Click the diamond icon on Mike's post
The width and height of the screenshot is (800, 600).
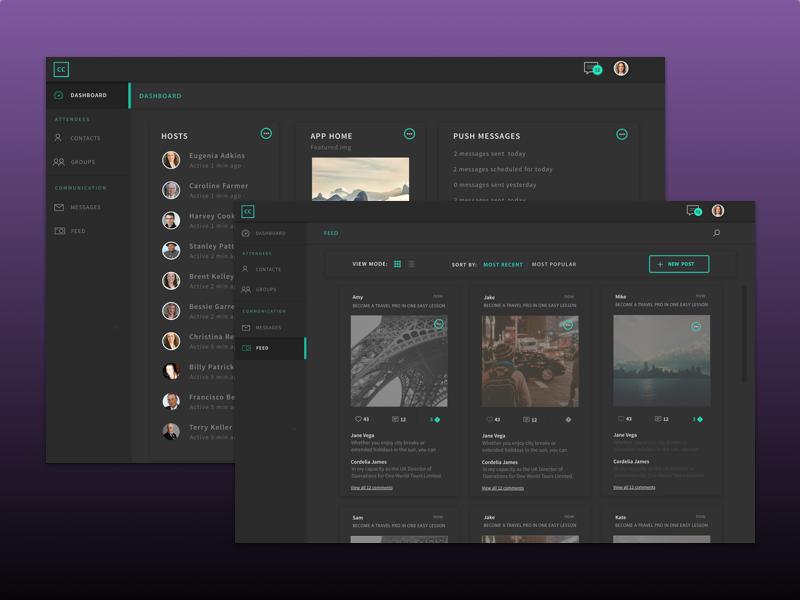[x=700, y=419]
